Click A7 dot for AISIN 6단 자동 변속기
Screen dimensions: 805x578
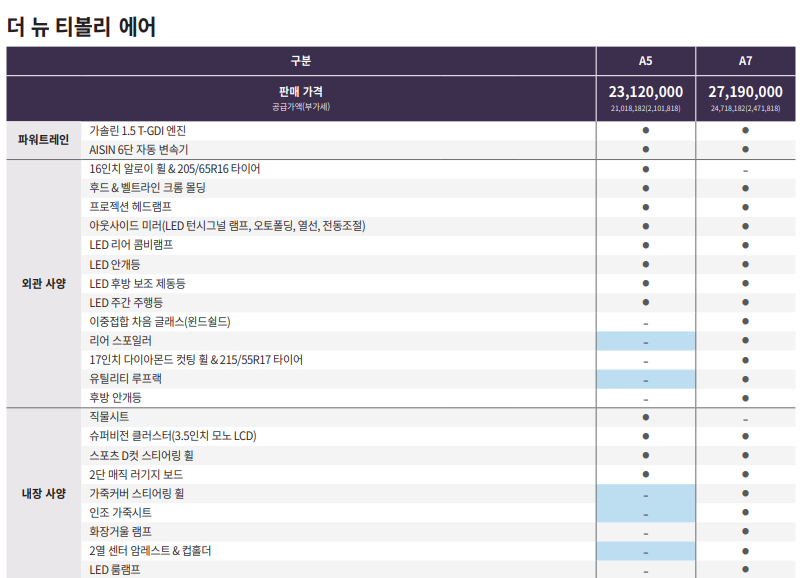click(x=745, y=149)
